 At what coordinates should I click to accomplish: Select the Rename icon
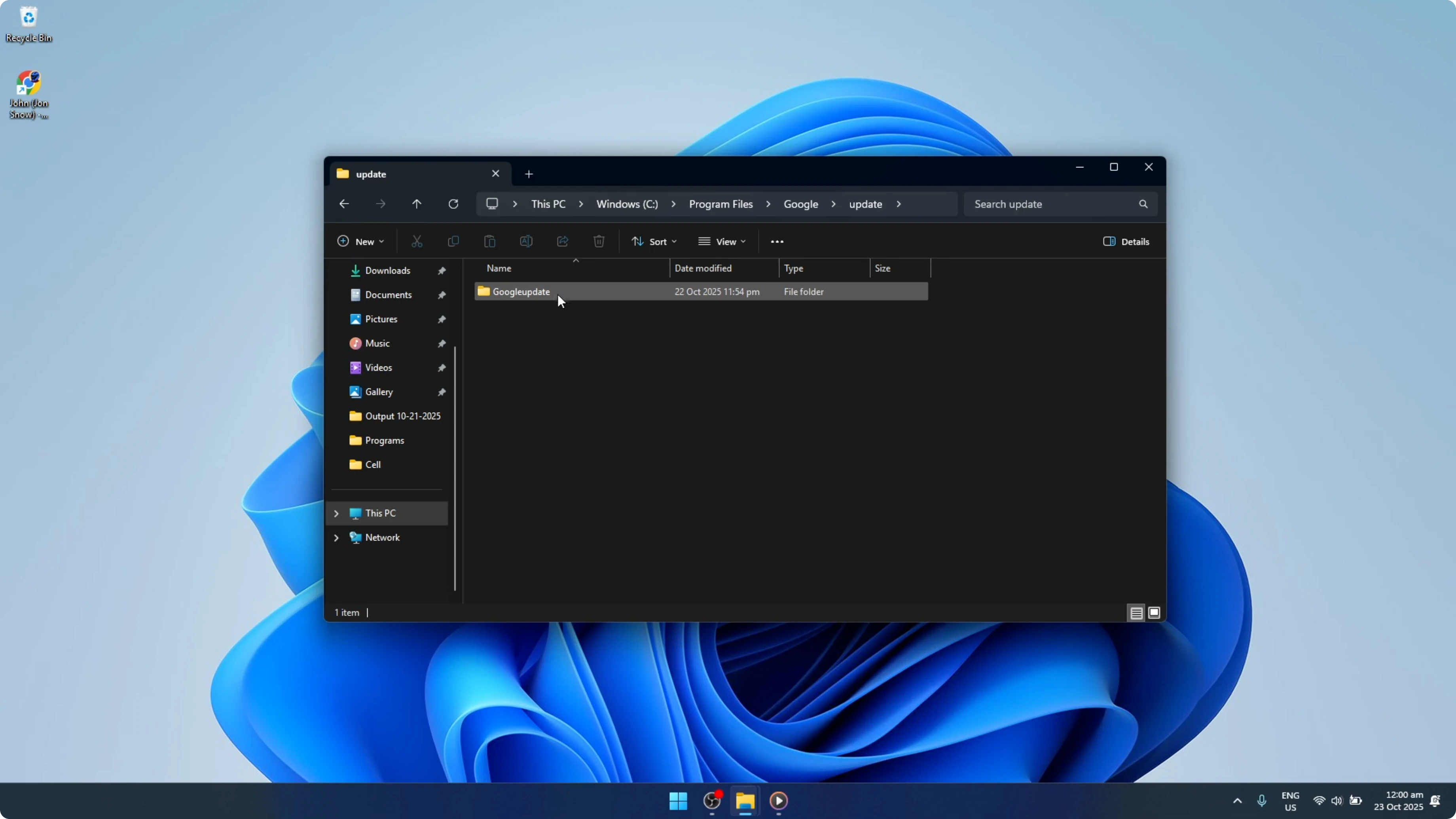click(x=526, y=241)
